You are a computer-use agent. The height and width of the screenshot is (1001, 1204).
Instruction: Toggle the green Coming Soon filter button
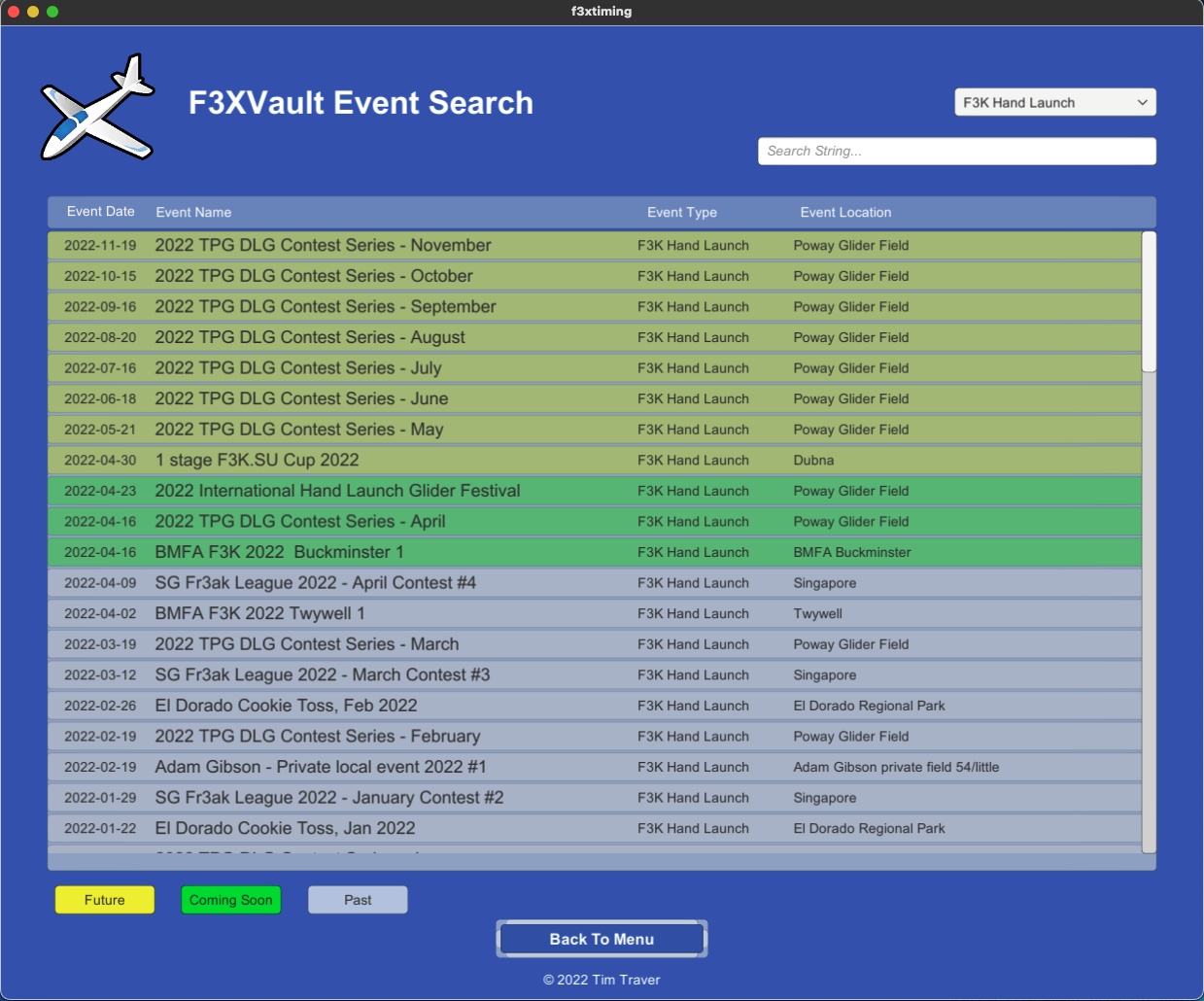(x=230, y=900)
